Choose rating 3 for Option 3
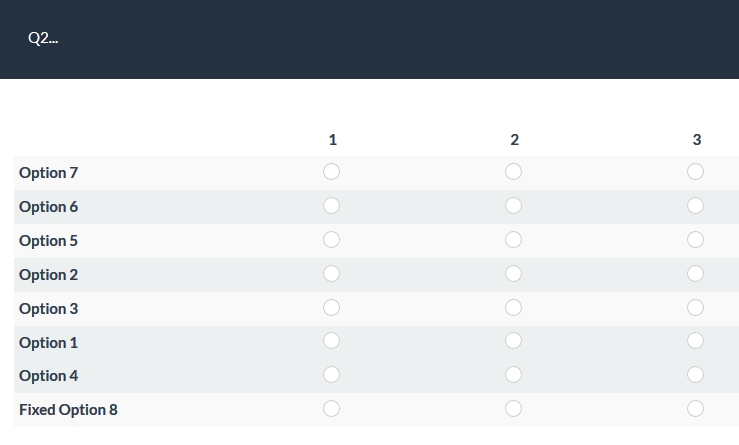Viewport: 739px width, 445px height. click(696, 308)
